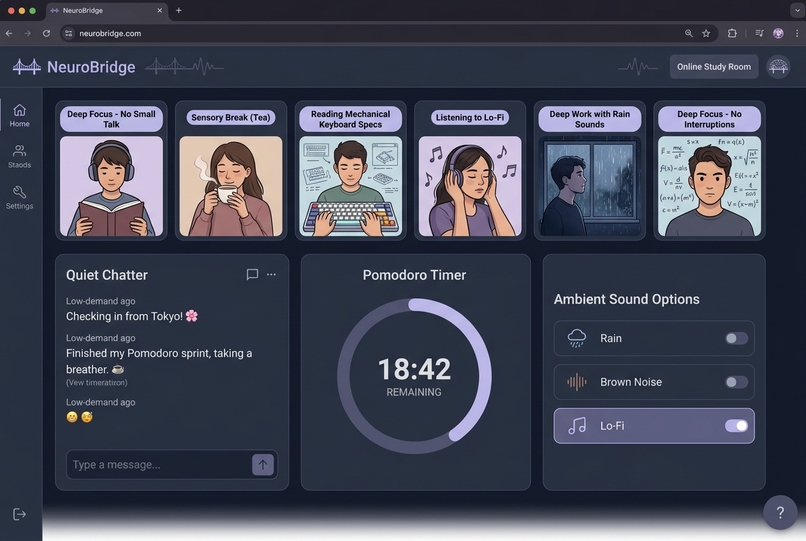Click the Checking in from Tokyo message

(x=132, y=316)
